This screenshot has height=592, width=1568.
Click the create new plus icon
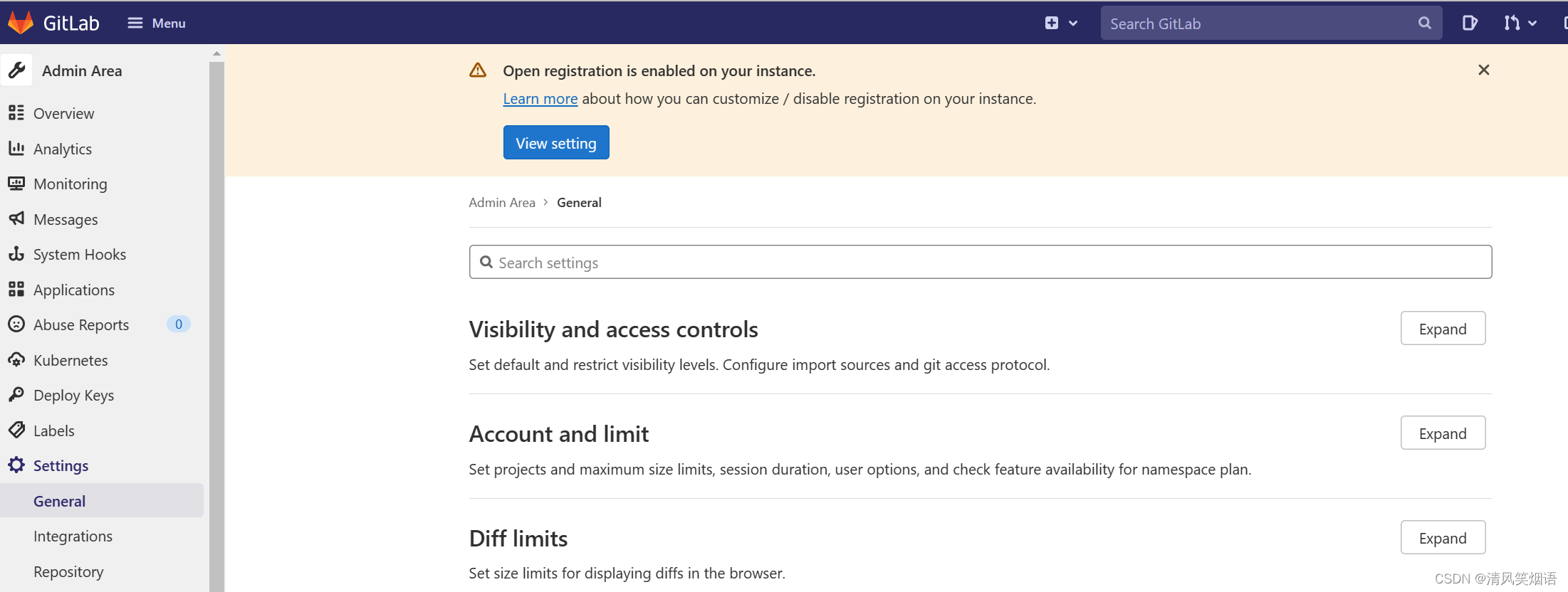[x=1052, y=23]
